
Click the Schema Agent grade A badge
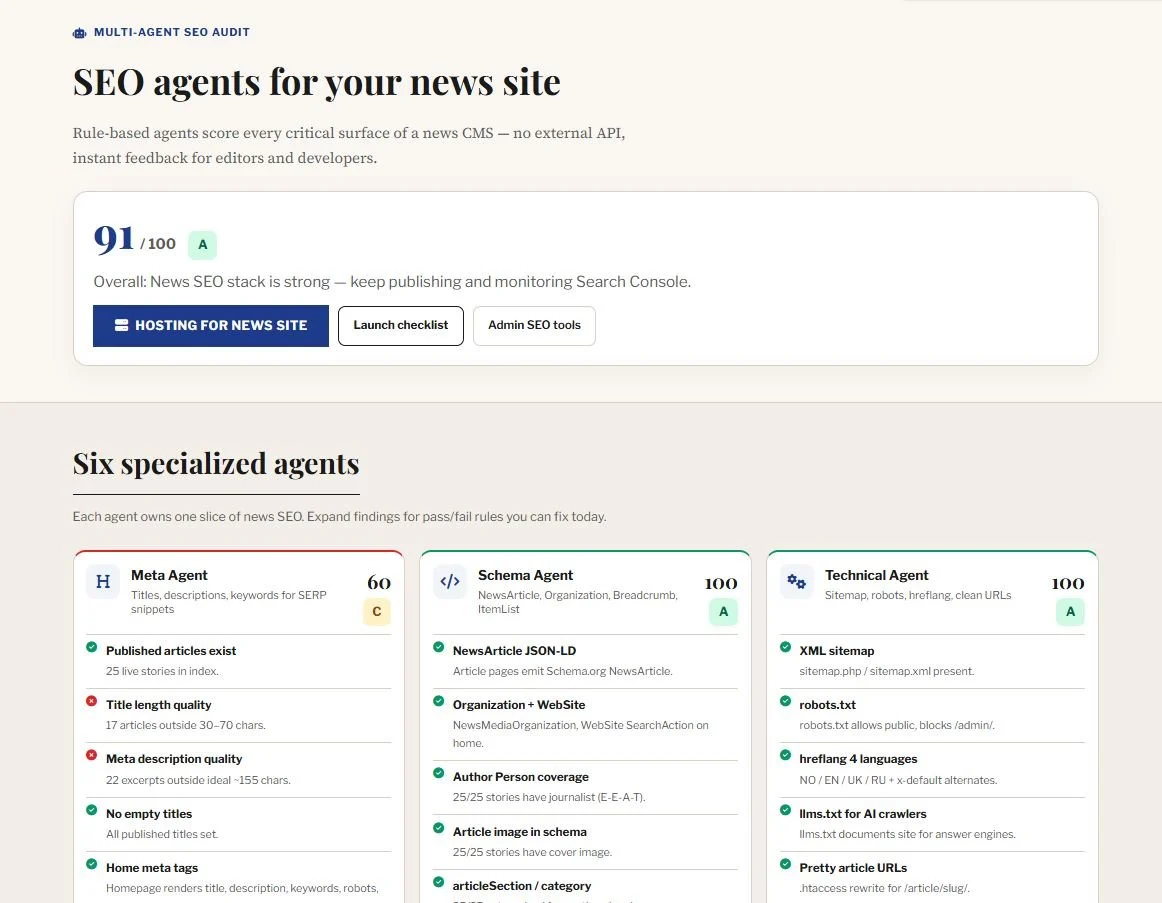pyautogui.click(x=723, y=612)
